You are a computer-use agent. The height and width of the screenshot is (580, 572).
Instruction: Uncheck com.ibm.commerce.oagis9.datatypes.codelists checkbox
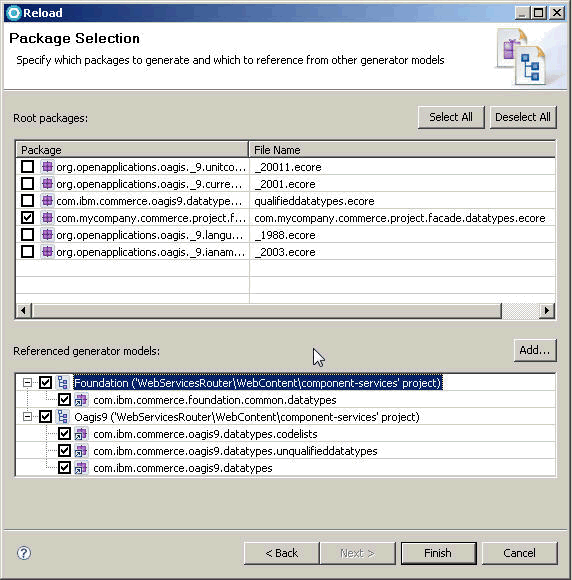point(64,434)
